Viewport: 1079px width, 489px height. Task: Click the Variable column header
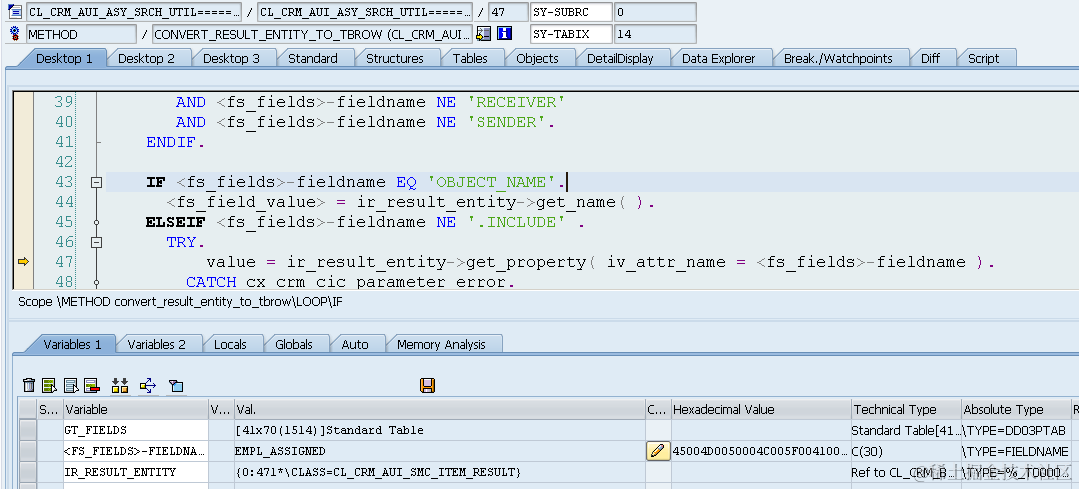pyautogui.click(x=136, y=409)
